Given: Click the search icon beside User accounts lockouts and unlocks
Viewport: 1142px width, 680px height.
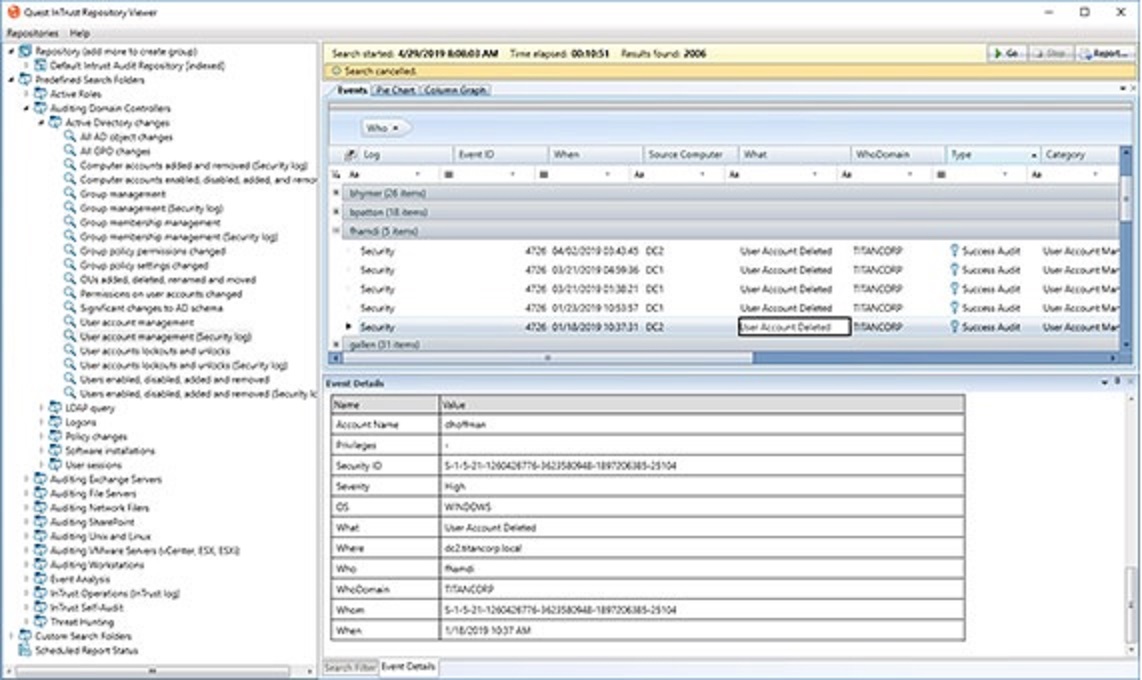Looking at the screenshot, I should 69,350.
